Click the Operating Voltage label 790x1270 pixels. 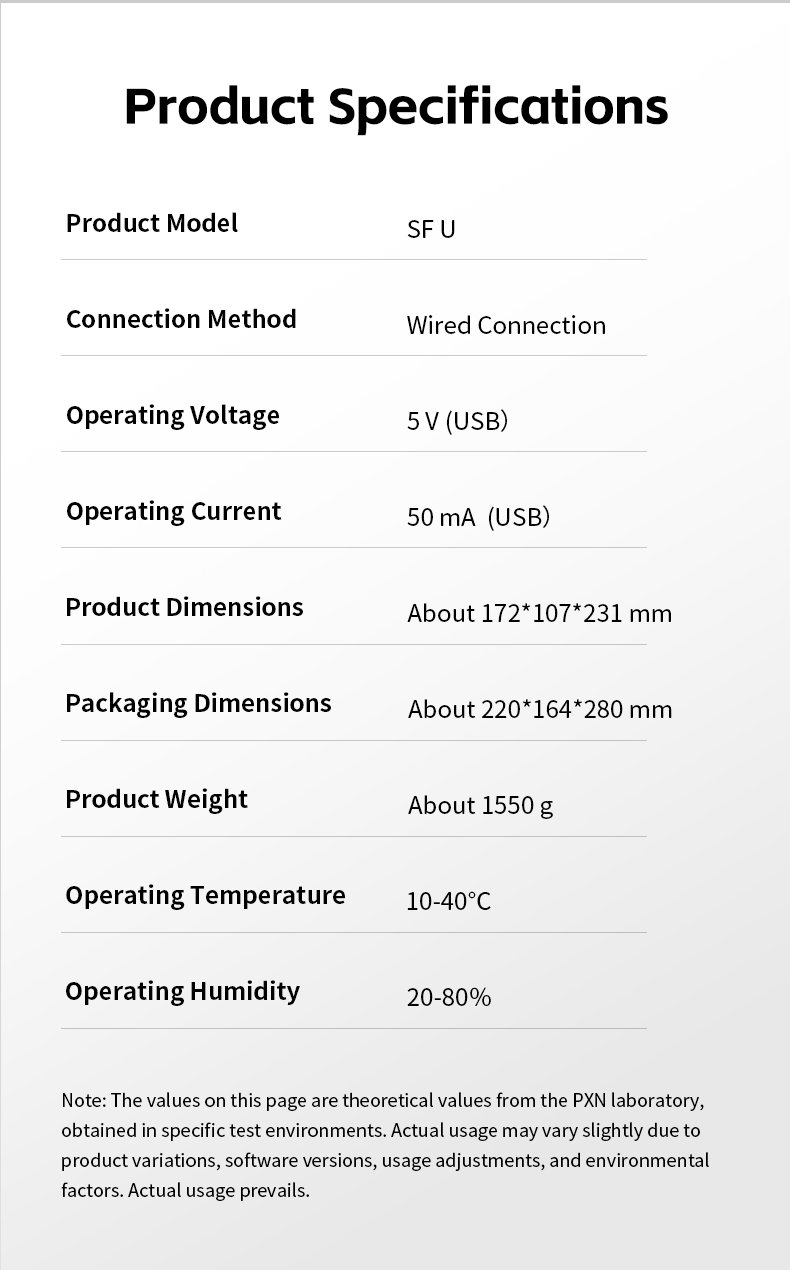(x=173, y=415)
